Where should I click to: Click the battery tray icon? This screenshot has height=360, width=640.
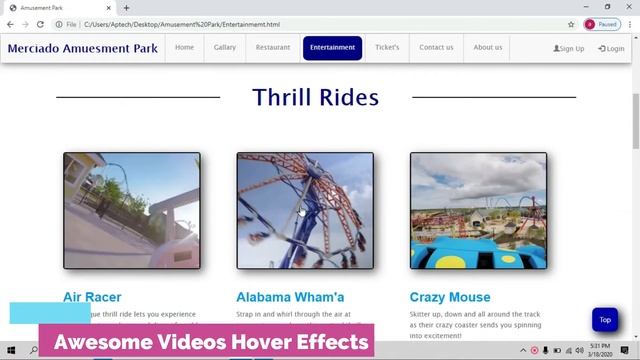557,350
